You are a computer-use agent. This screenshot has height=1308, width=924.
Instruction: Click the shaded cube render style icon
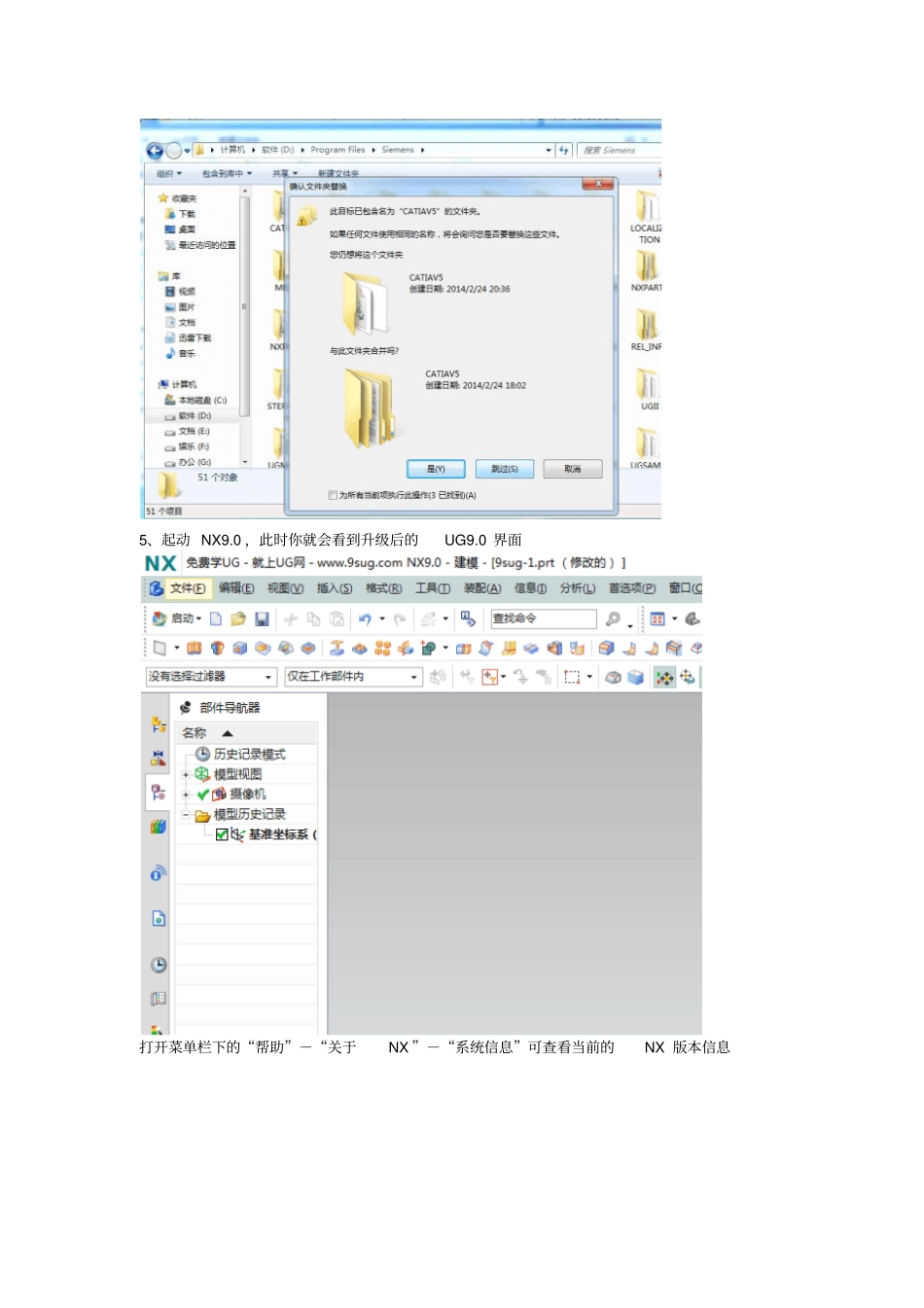(635, 677)
